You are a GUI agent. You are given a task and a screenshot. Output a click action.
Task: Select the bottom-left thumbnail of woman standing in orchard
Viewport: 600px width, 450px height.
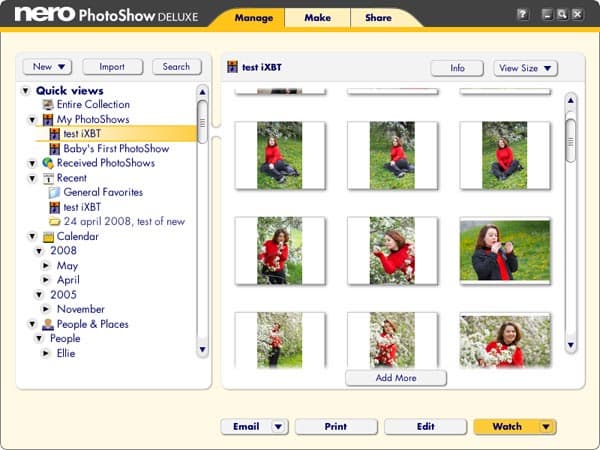pyautogui.click(x=280, y=340)
